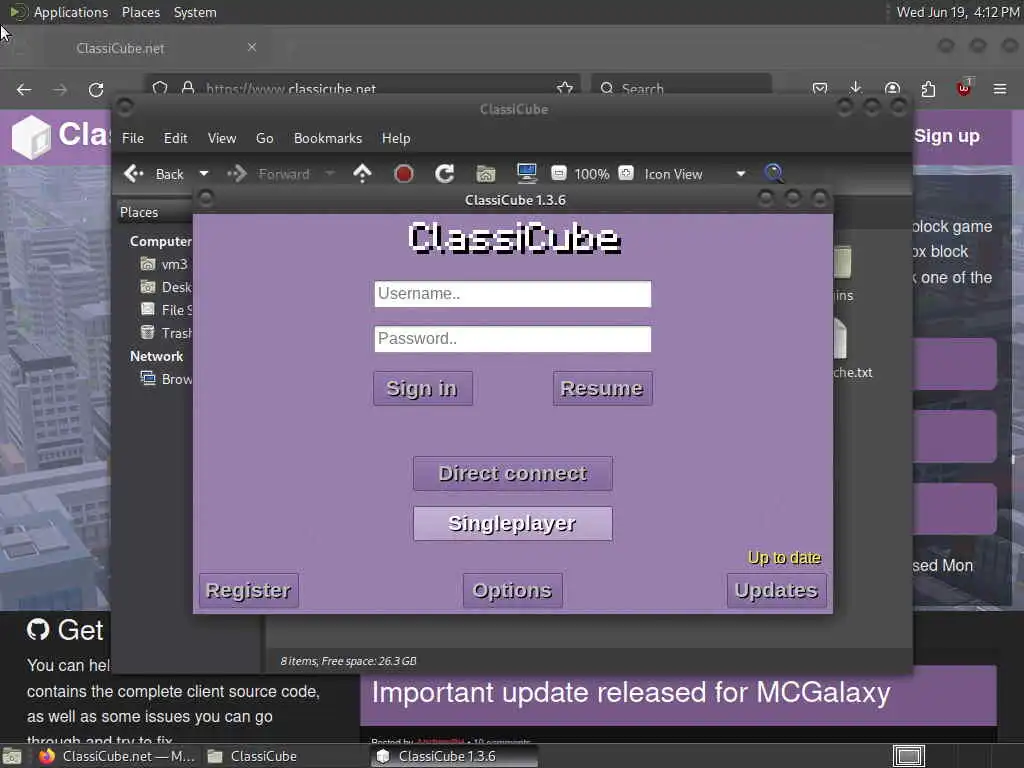Click the Firefox back arrow
The width and height of the screenshot is (1024, 768).
pos(24,89)
